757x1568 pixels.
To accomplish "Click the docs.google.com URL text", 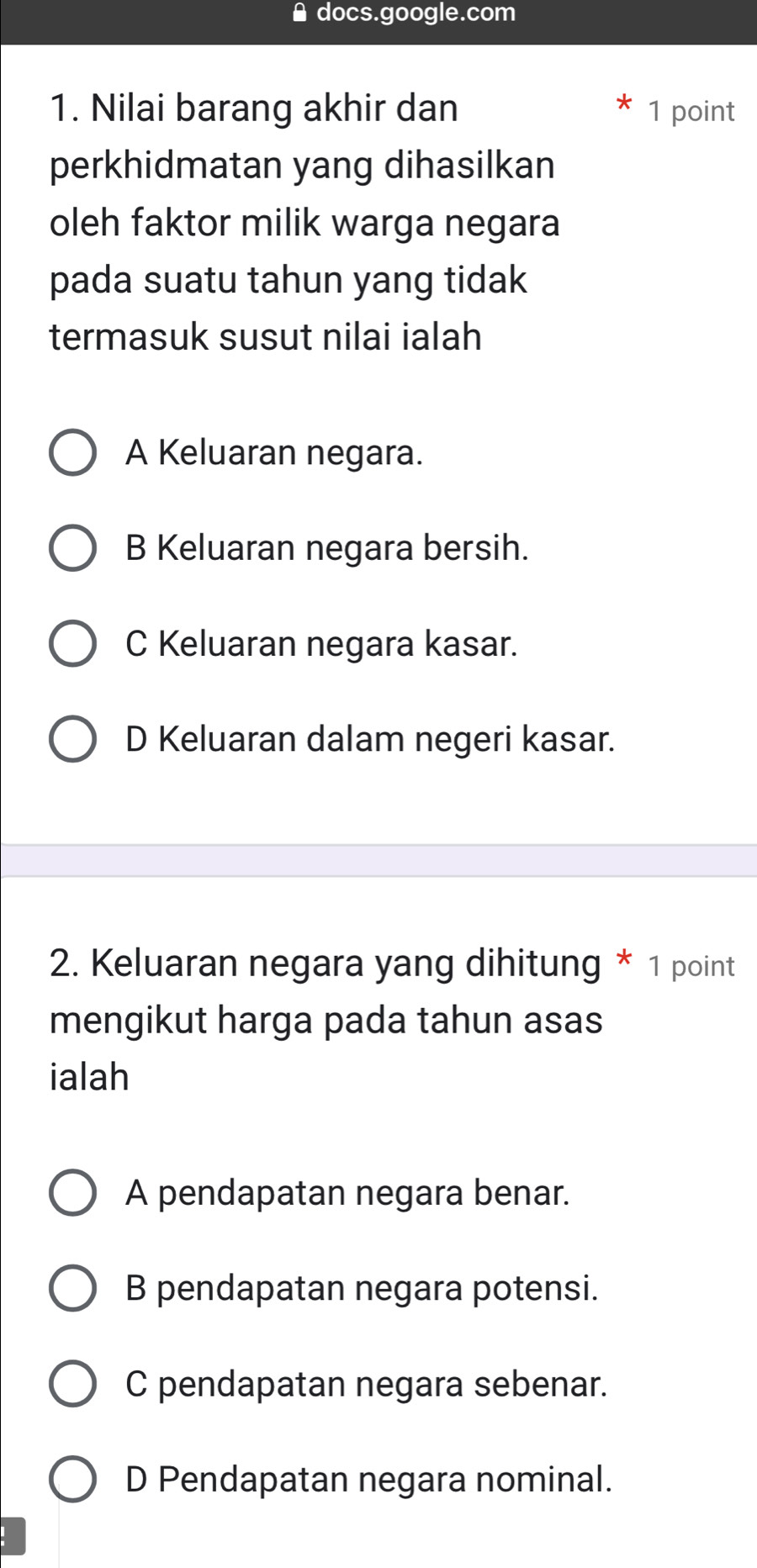I will pos(416,13).
